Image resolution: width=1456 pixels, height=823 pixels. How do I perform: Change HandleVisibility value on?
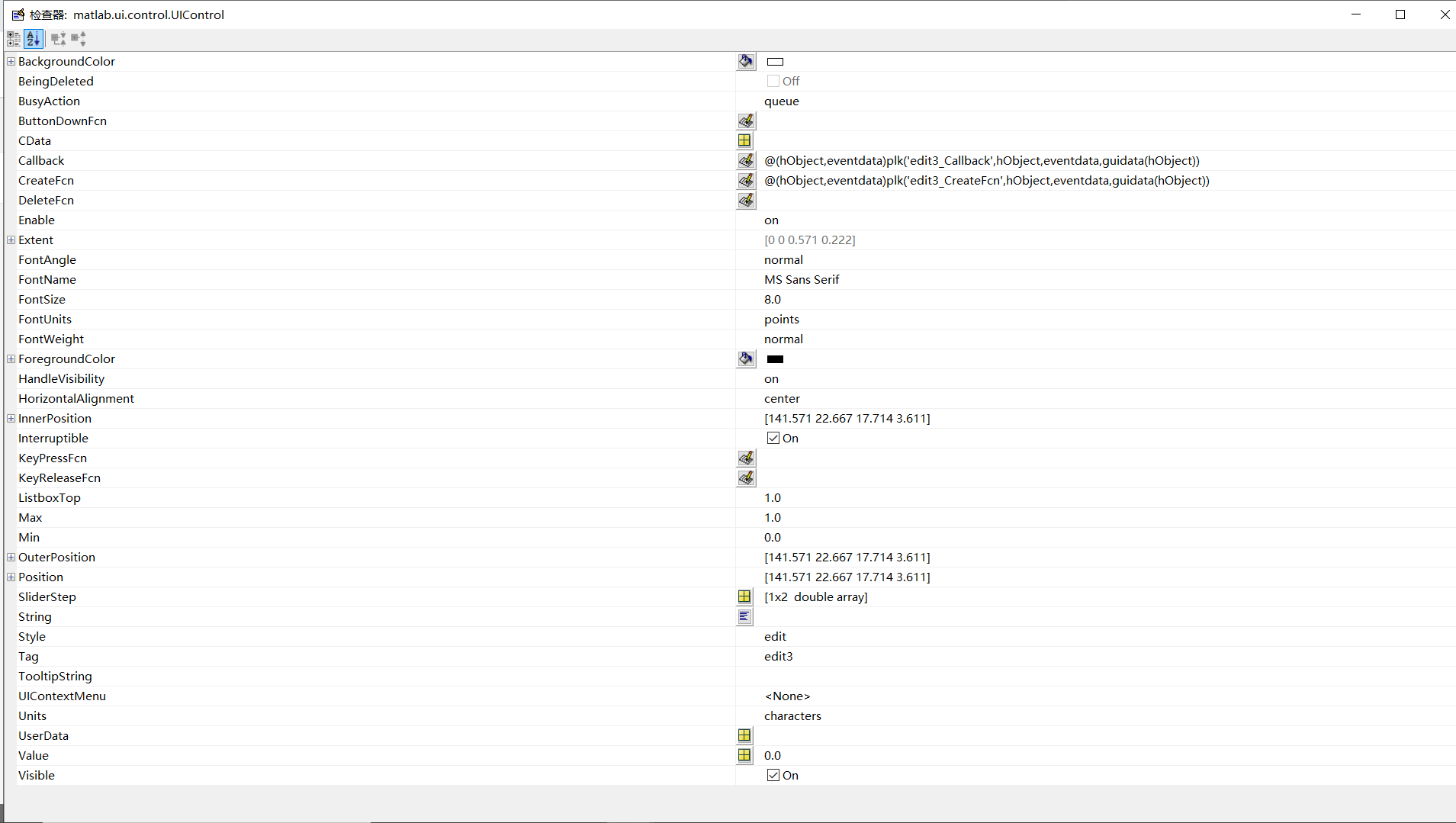click(x=771, y=378)
